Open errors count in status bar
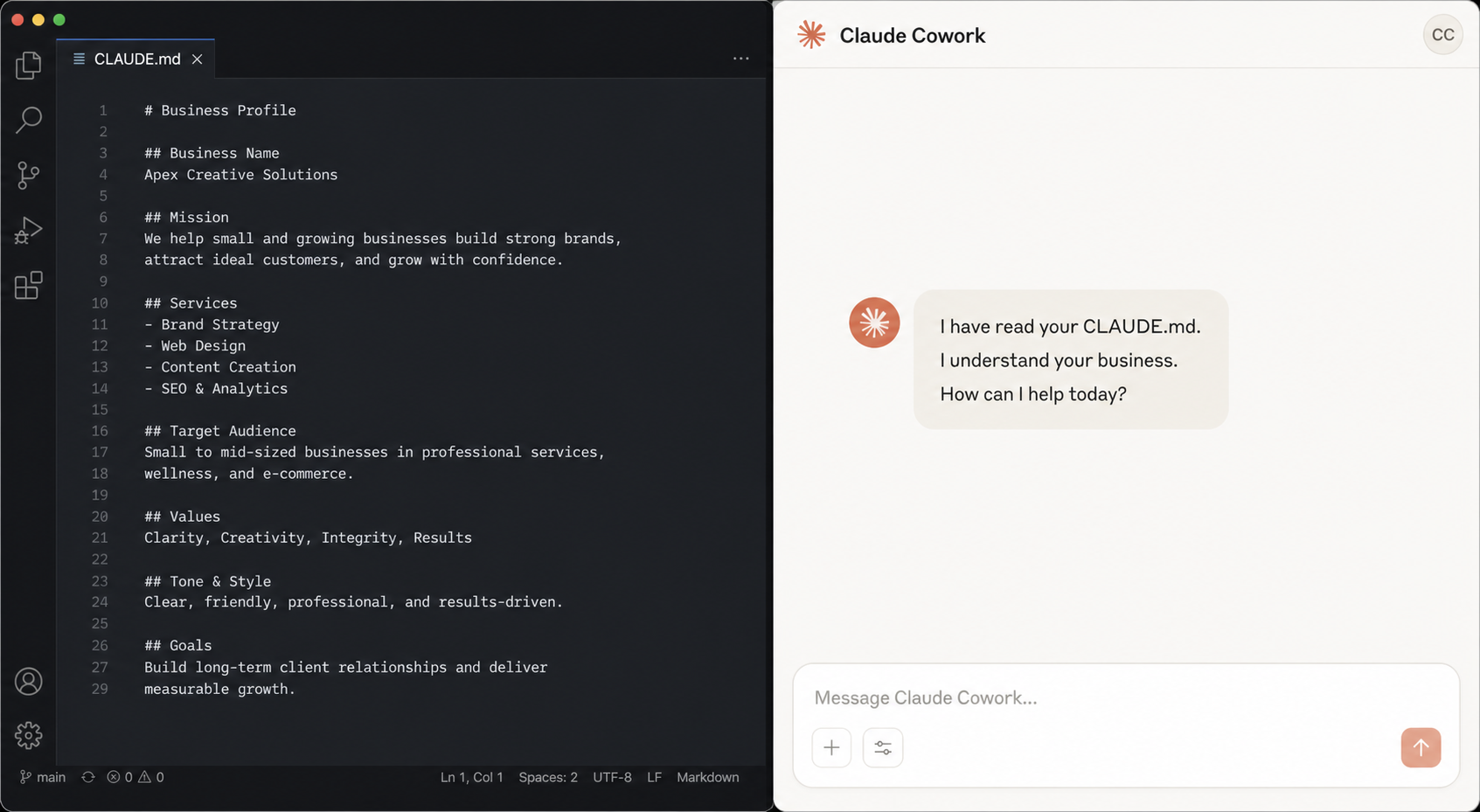1480x812 pixels. 120,777
